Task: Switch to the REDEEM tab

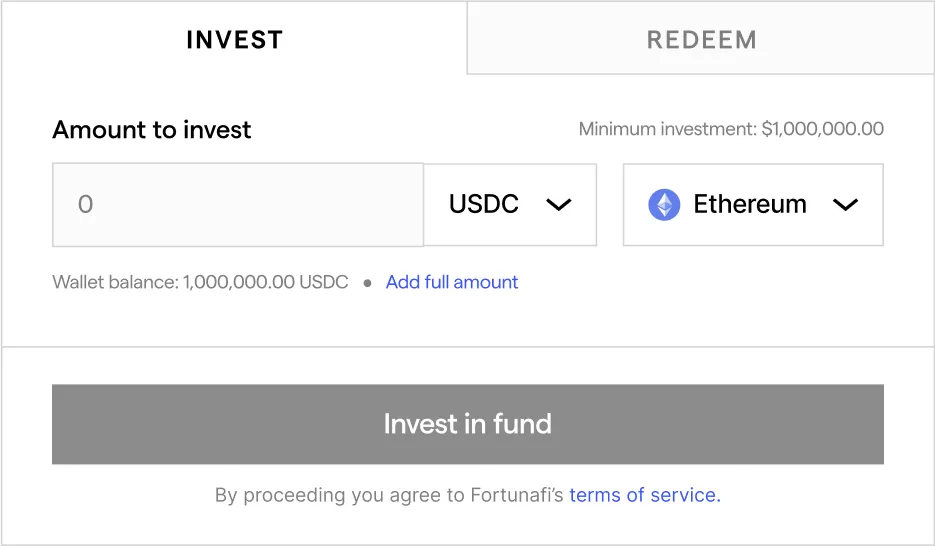Action: pyautogui.click(x=701, y=40)
